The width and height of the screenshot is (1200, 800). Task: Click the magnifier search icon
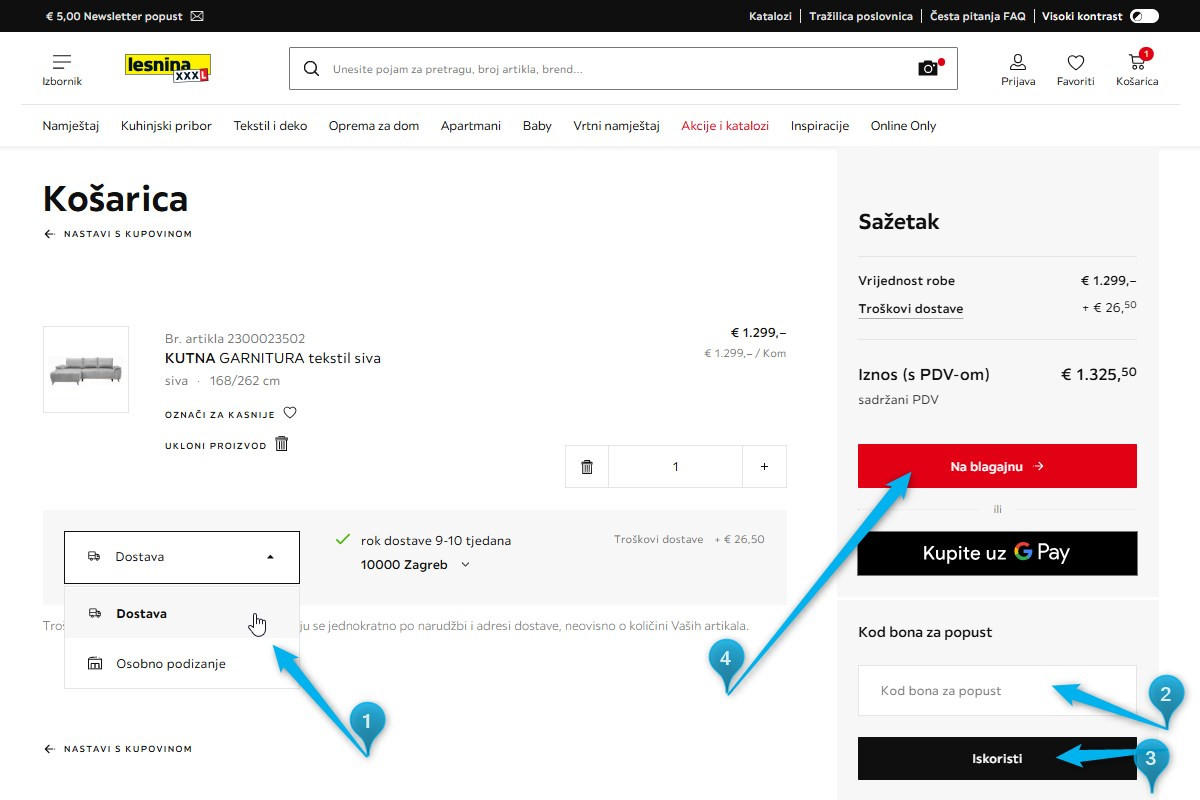click(311, 69)
